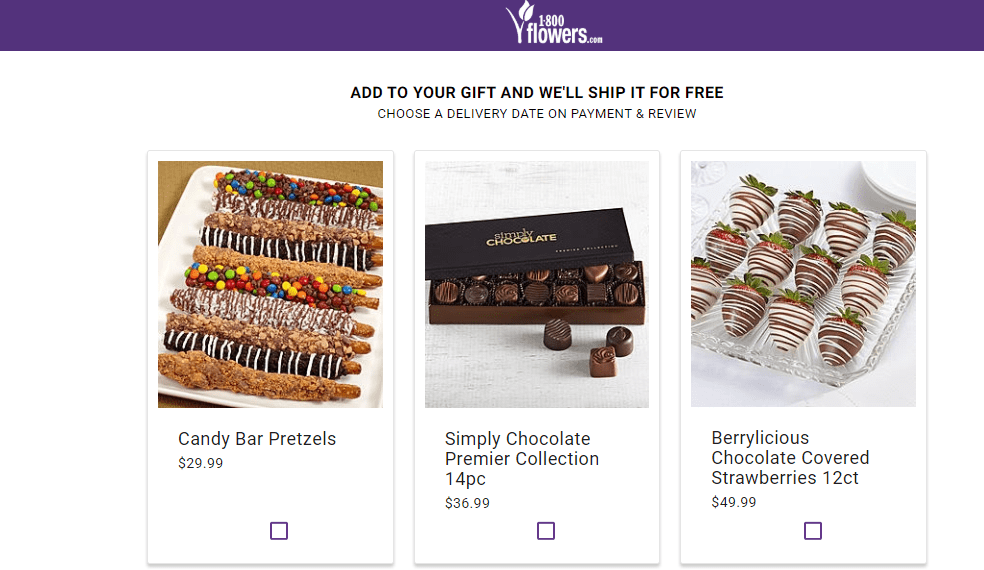
Task: Click the 'Candy Bar Pretzels' product title
Action: point(257,439)
